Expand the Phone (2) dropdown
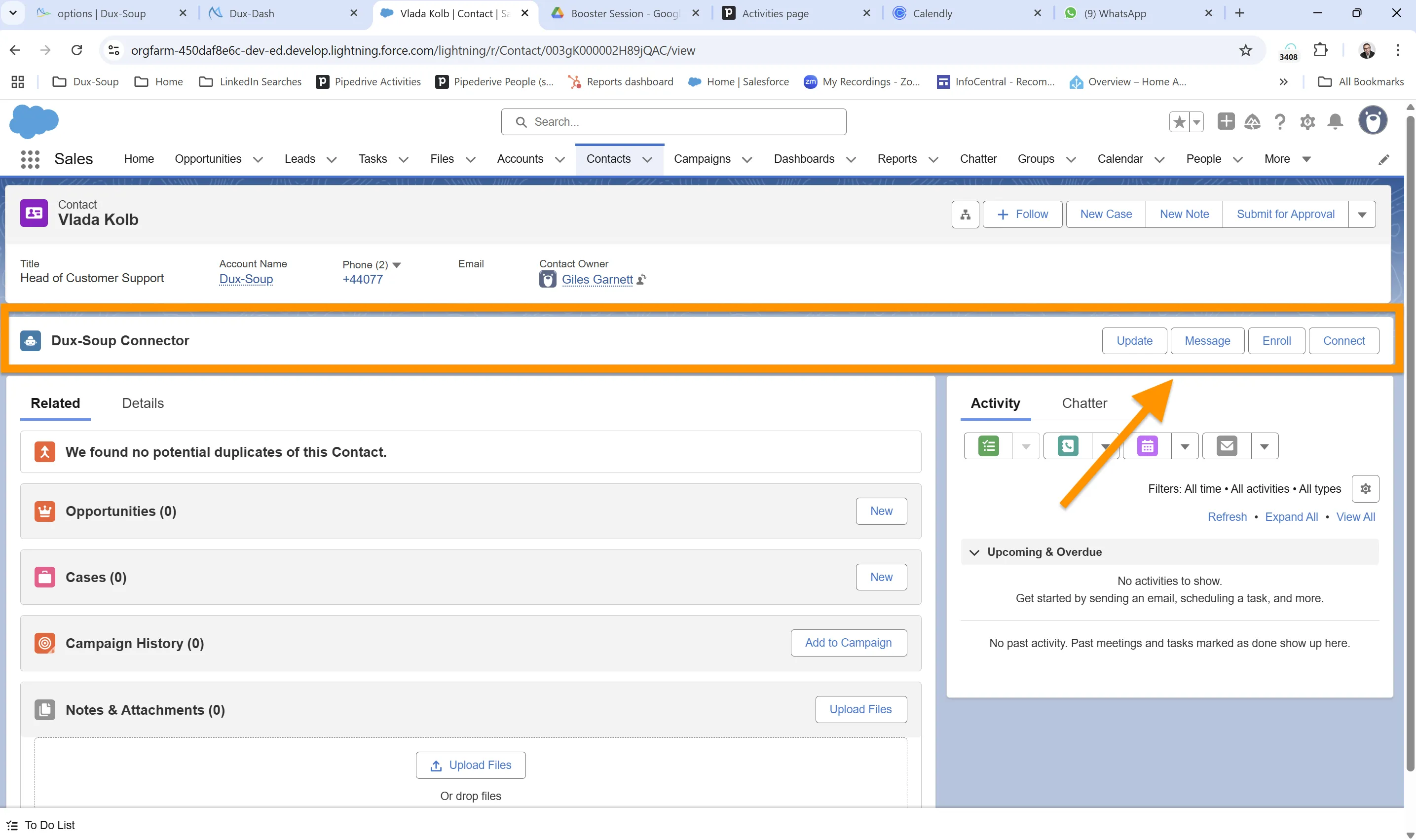1416x840 pixels. coord(396,265)
